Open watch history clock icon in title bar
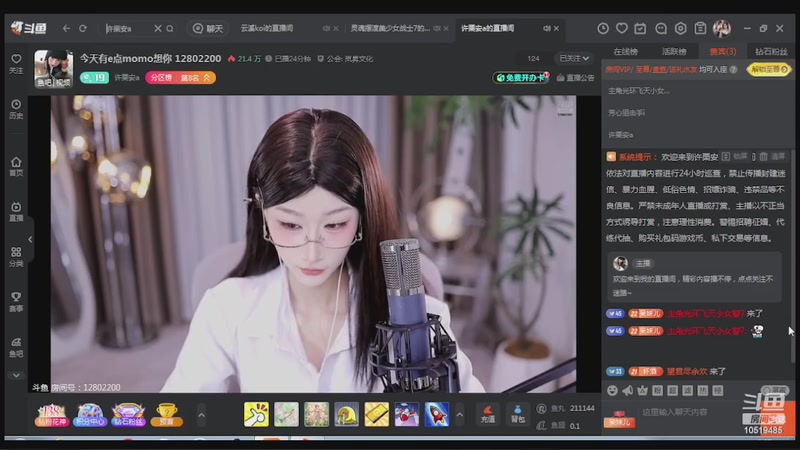Image resolution: width=800 pixels, height=450 pixels. (603, 29)
